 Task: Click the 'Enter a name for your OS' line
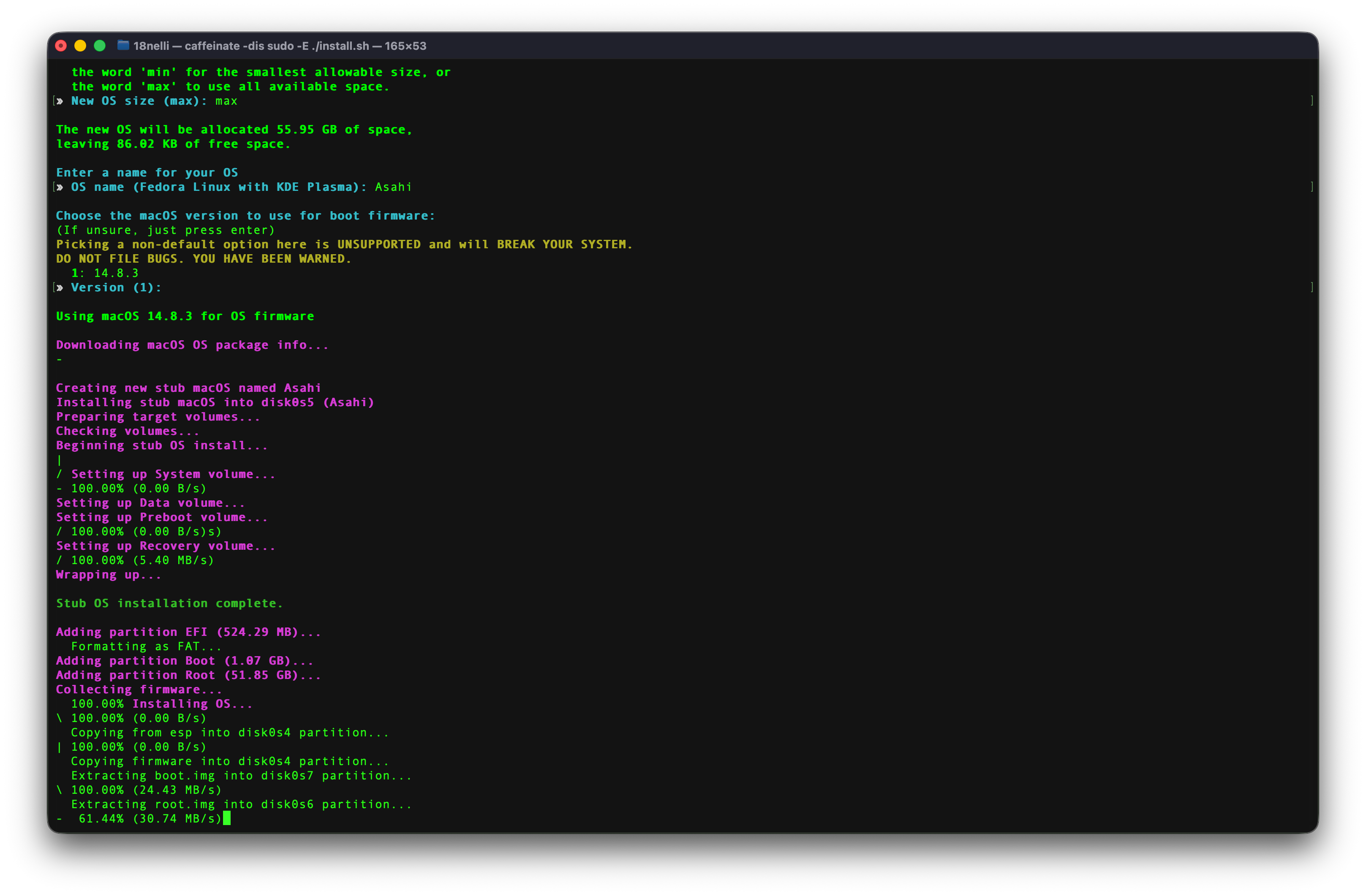[147, 173]
